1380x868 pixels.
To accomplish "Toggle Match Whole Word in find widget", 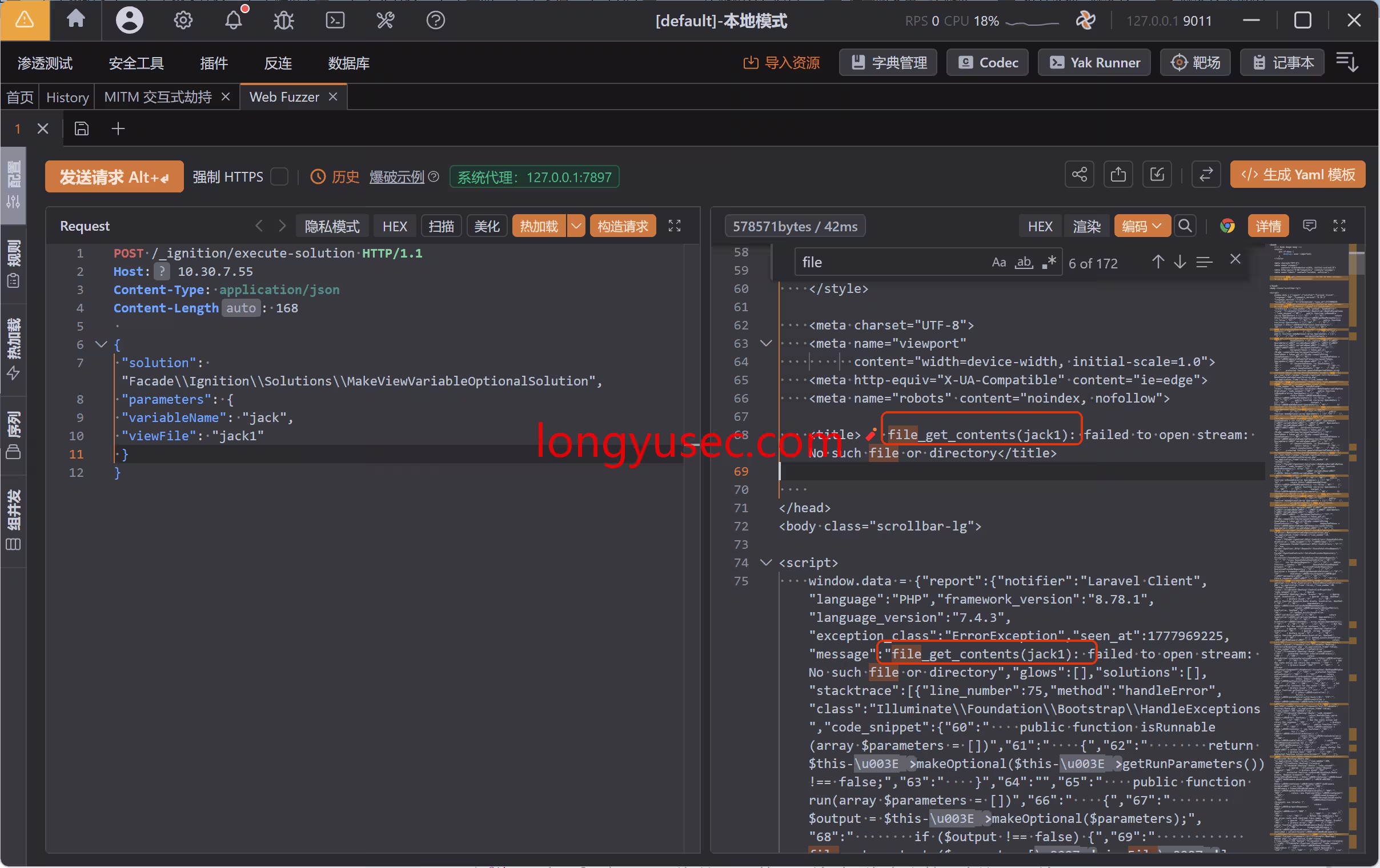I will [1024, 263].
